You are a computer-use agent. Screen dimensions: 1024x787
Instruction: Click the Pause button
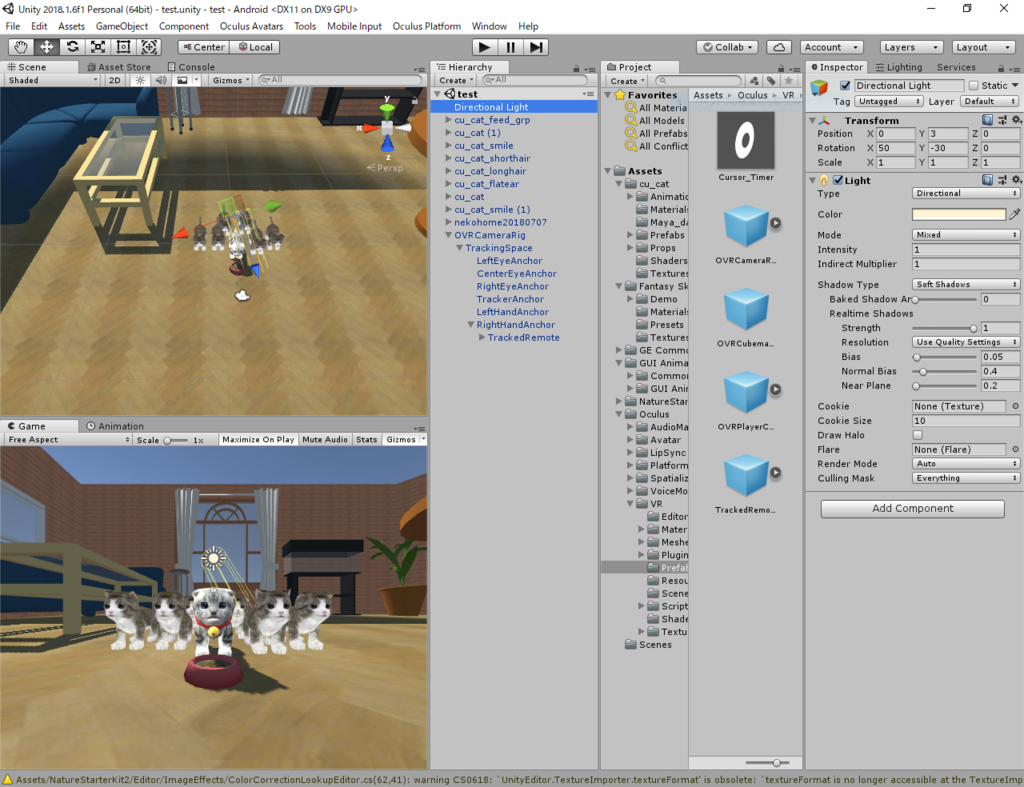pyautogui.click(x=510, y=47)
